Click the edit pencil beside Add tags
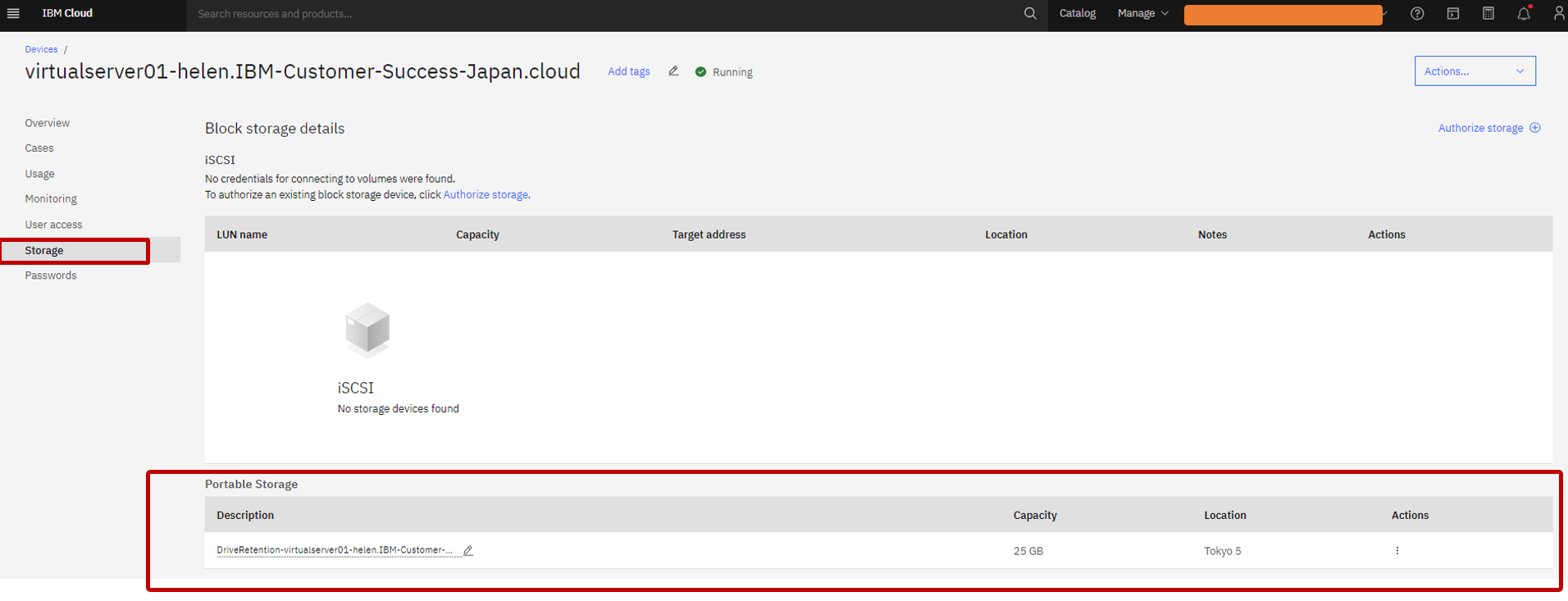Image resolution: width=1568 pixels, height=601 pixels. pos(673,71)
